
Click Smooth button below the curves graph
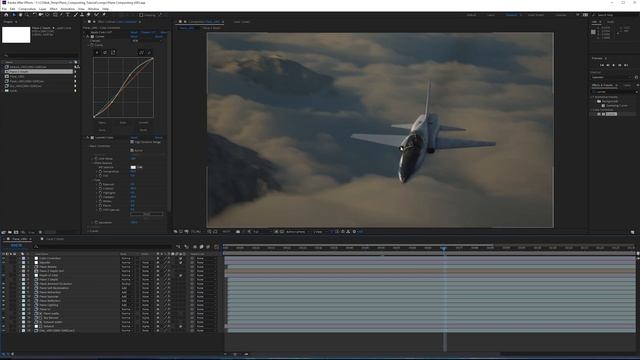tap(143, 122)
